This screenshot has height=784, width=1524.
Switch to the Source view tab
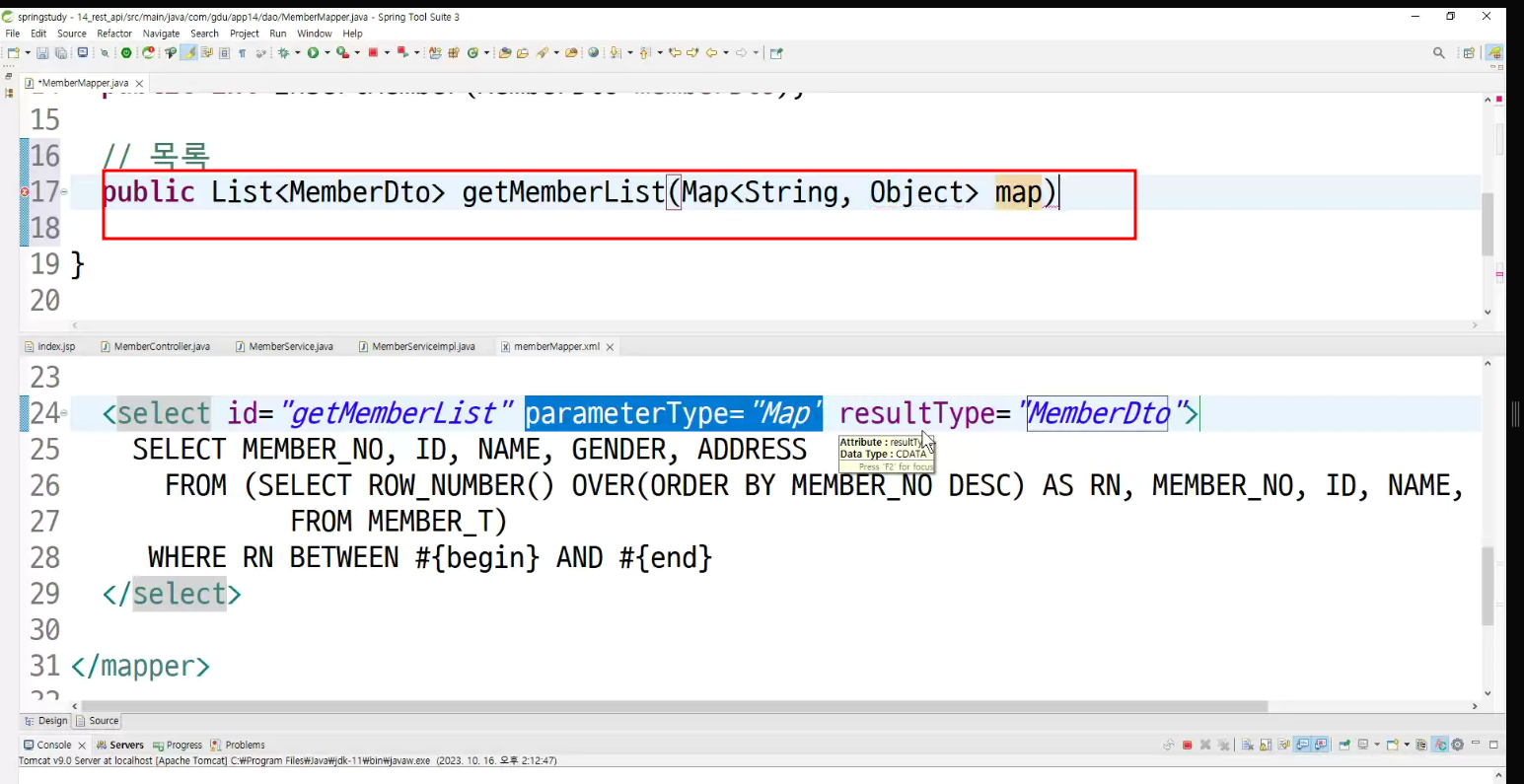[97, 721]
